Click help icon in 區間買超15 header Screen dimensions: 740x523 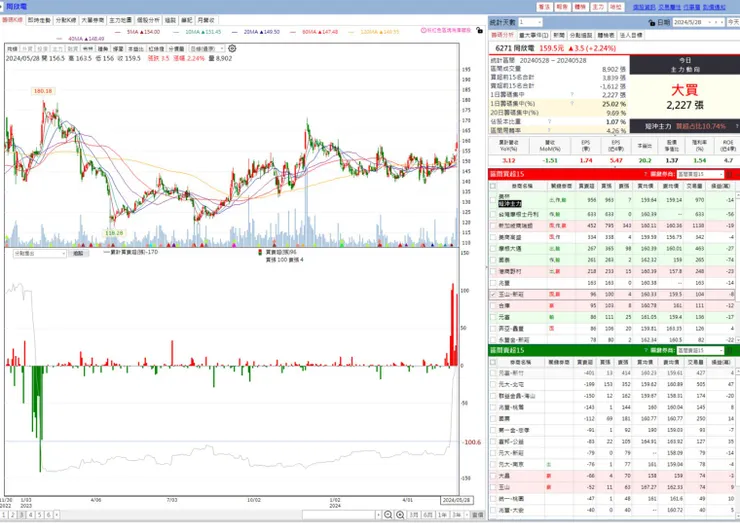645,174
